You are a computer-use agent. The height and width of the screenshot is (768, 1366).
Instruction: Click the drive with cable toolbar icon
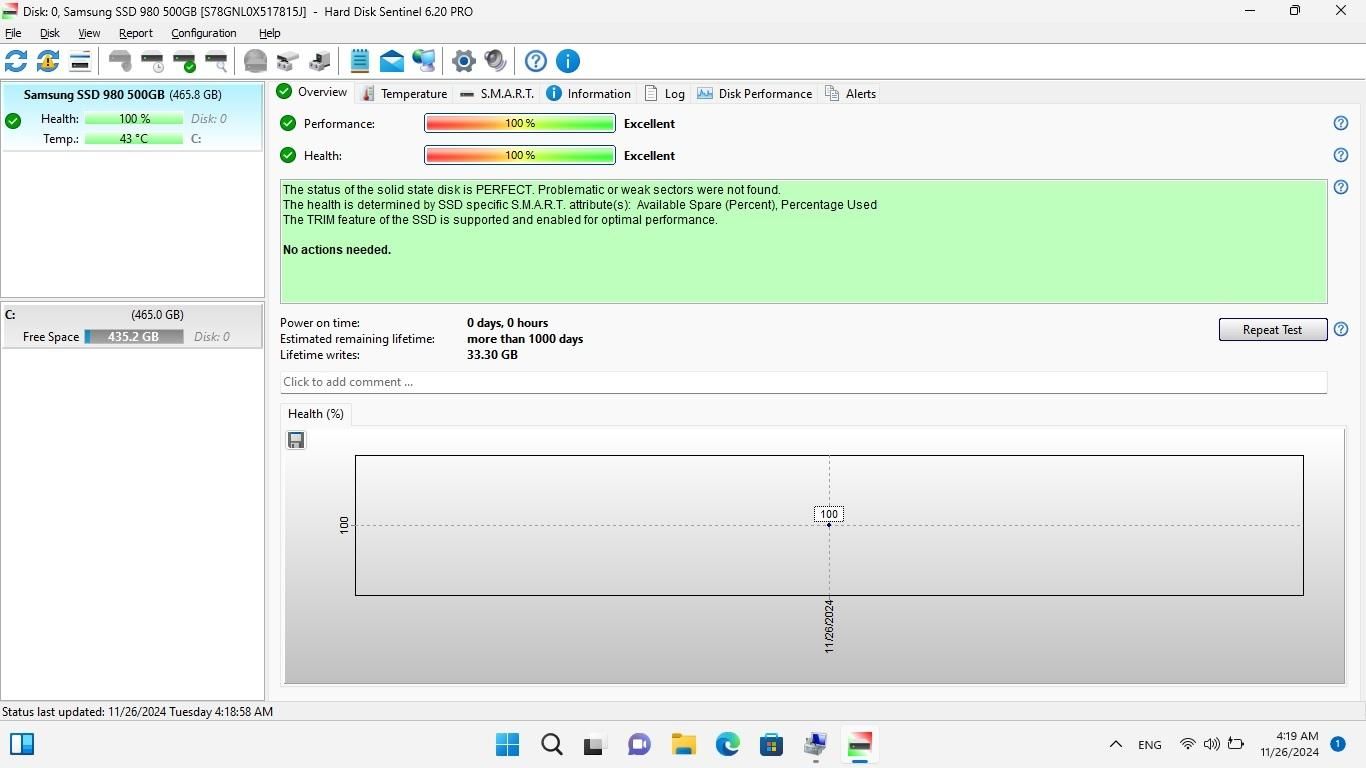tap(320, 61)
